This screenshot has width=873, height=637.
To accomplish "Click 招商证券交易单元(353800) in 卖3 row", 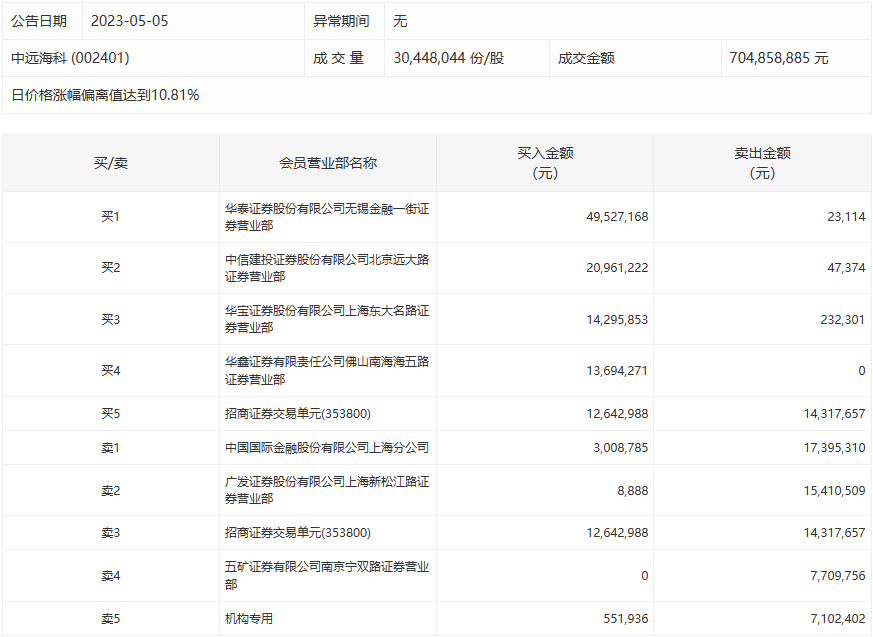I will (x=298, y=533).
